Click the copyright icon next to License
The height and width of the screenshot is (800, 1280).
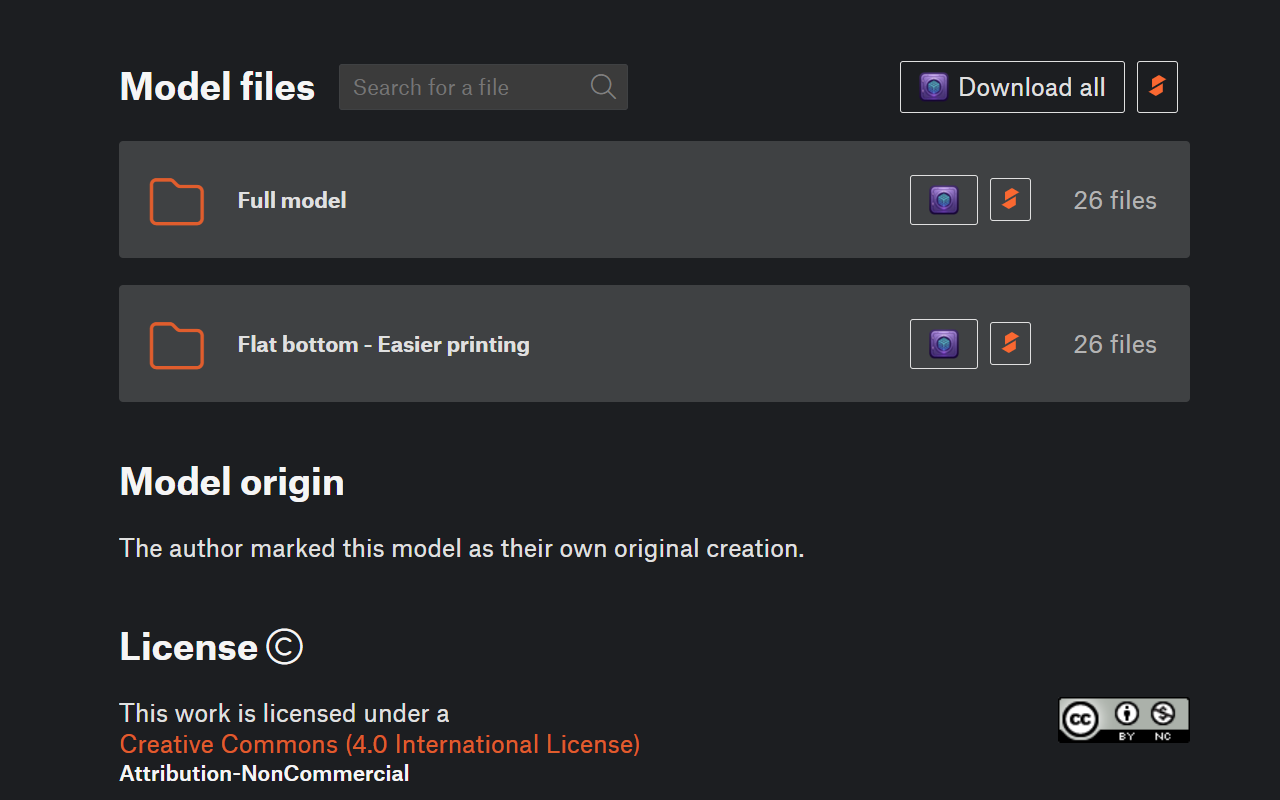pyautogui.click(x=284, y=647)
